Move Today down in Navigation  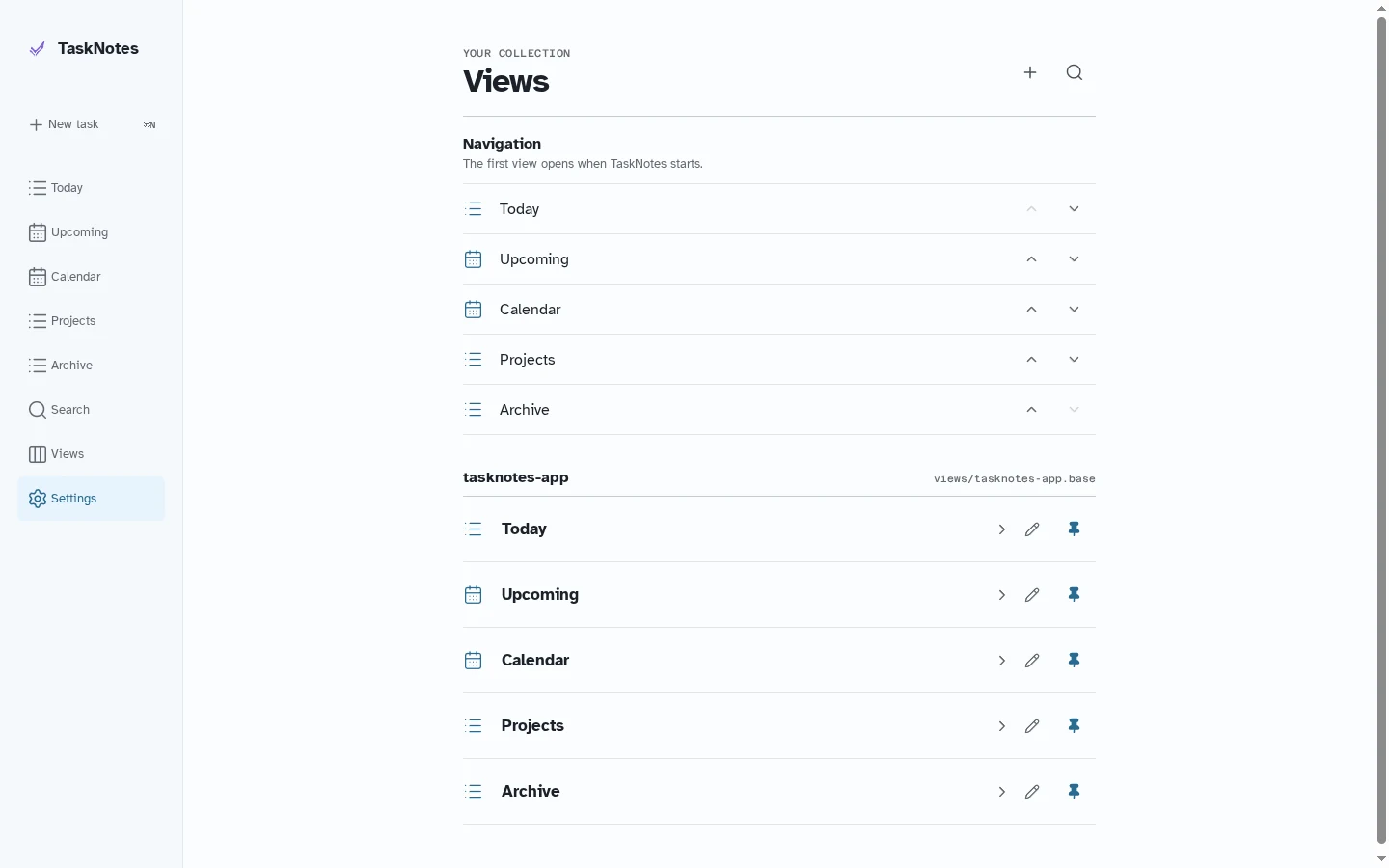pyautogui.click(x=1075, y=209)
